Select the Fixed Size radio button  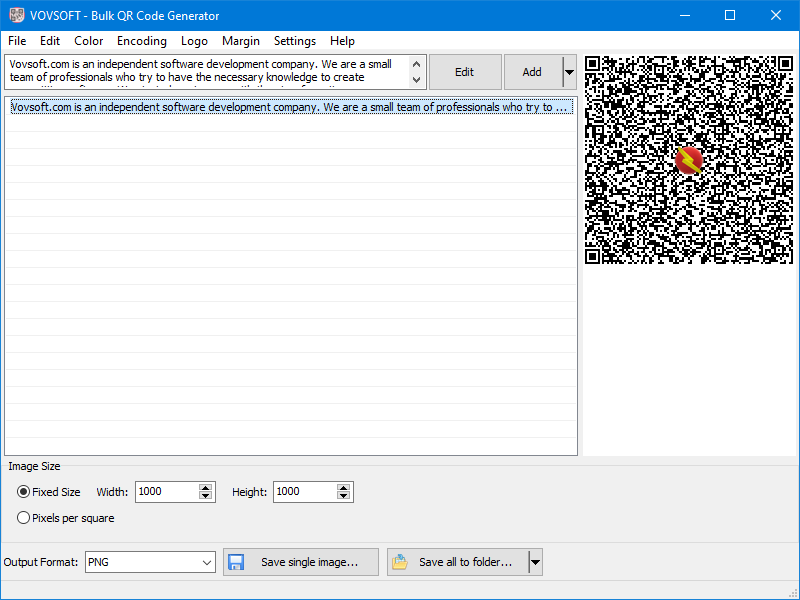click(22, 491)
